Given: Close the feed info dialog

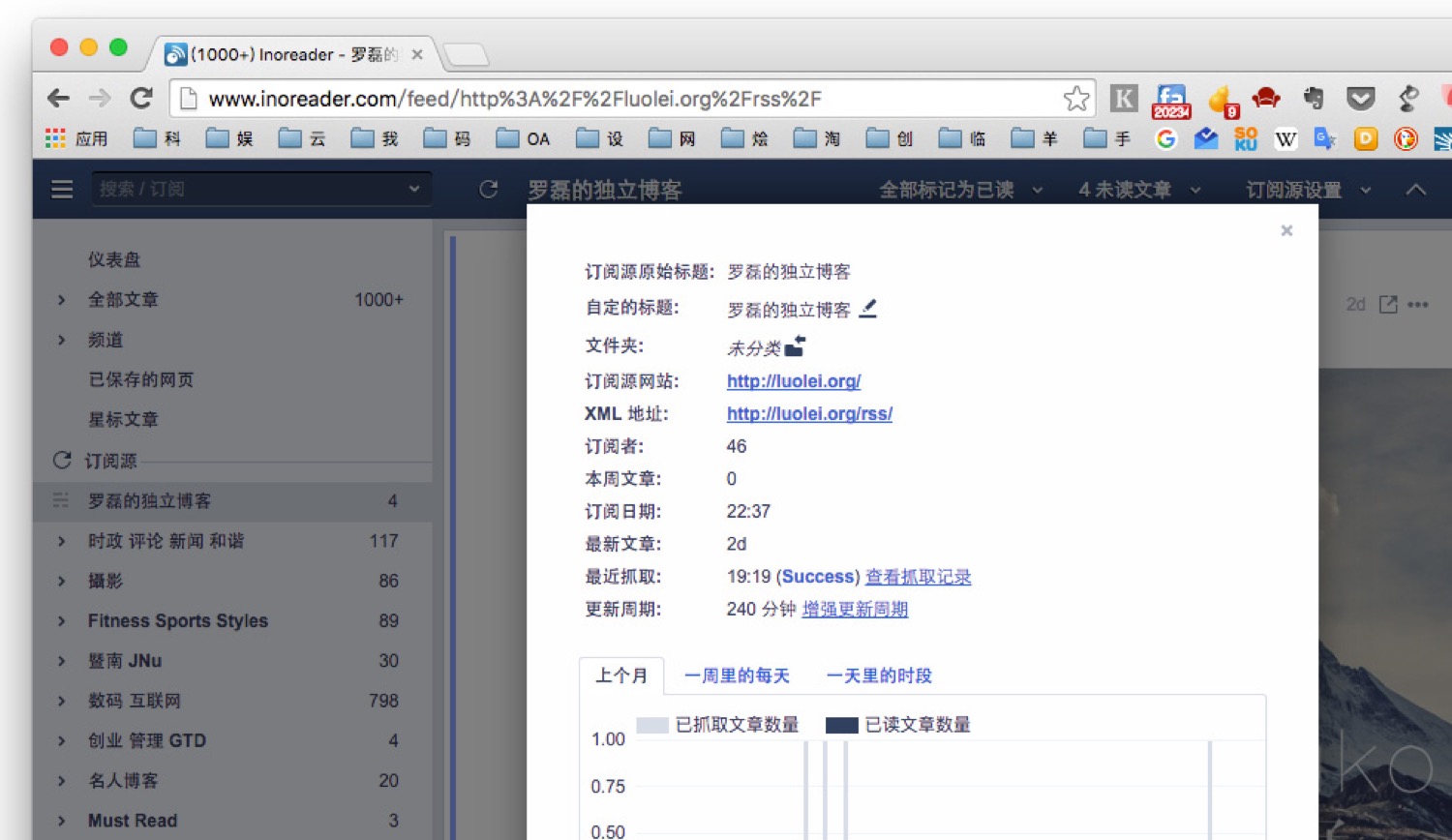Looking at the screenshot, I should (1286, 230).
